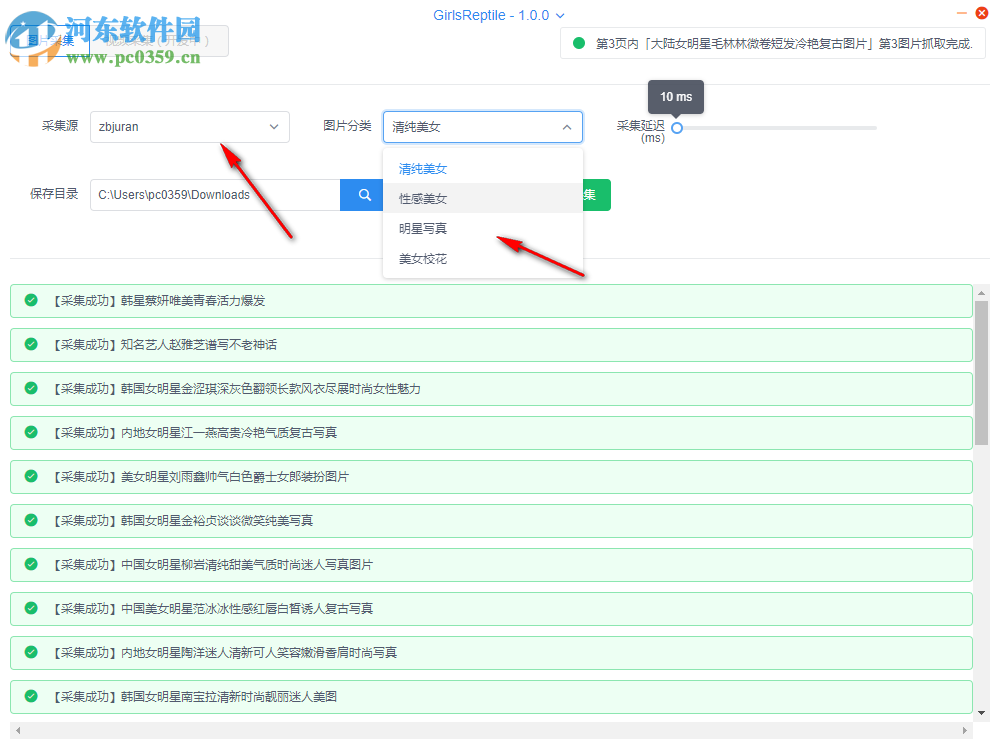The height and width of the screenshot is (750, 1000).
Task: Click success icon for 韩星蔡妍 entry
Action: click(x=31, y=300)
